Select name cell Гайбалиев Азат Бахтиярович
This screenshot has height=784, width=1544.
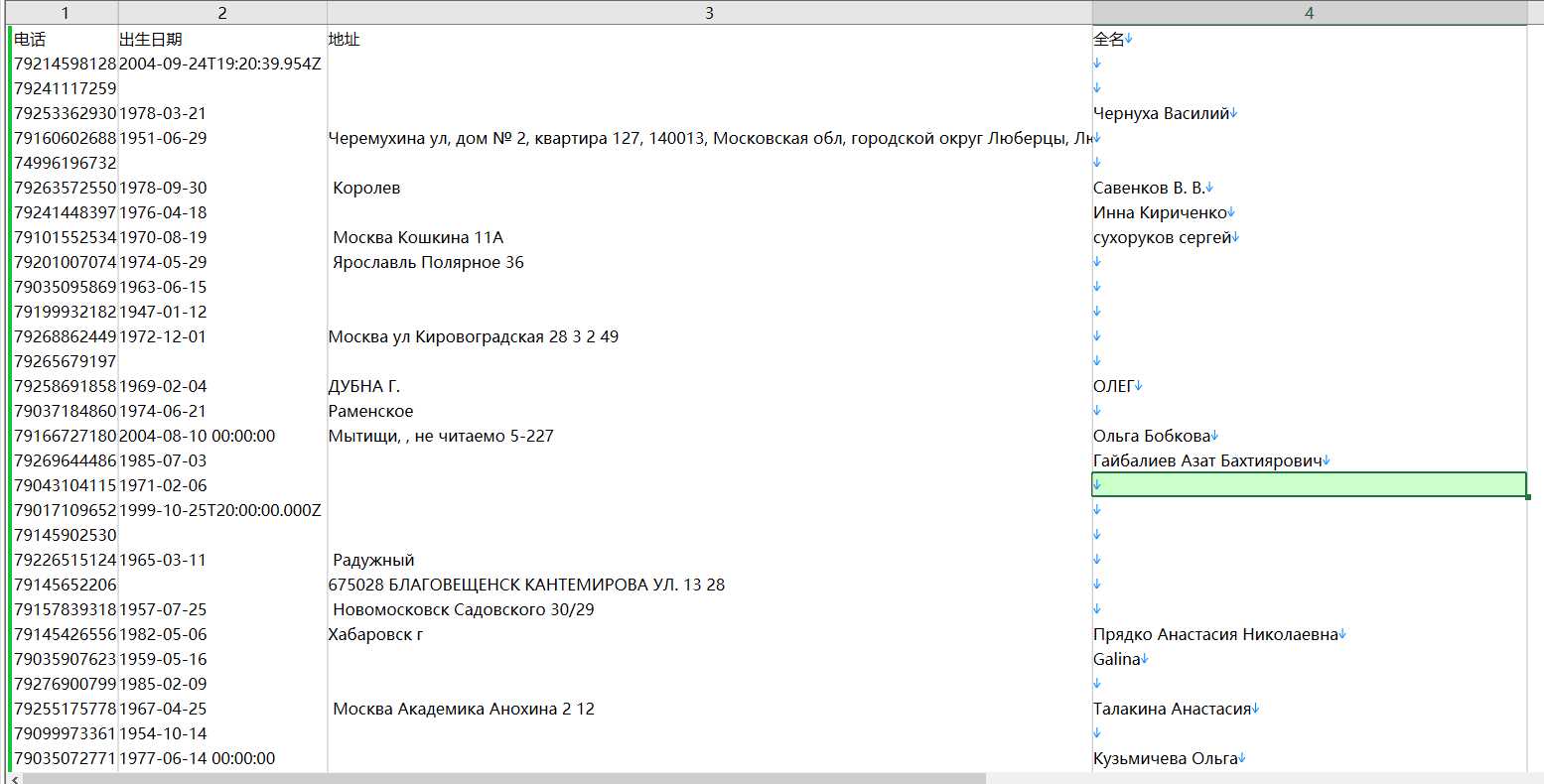pos(1309,460)
